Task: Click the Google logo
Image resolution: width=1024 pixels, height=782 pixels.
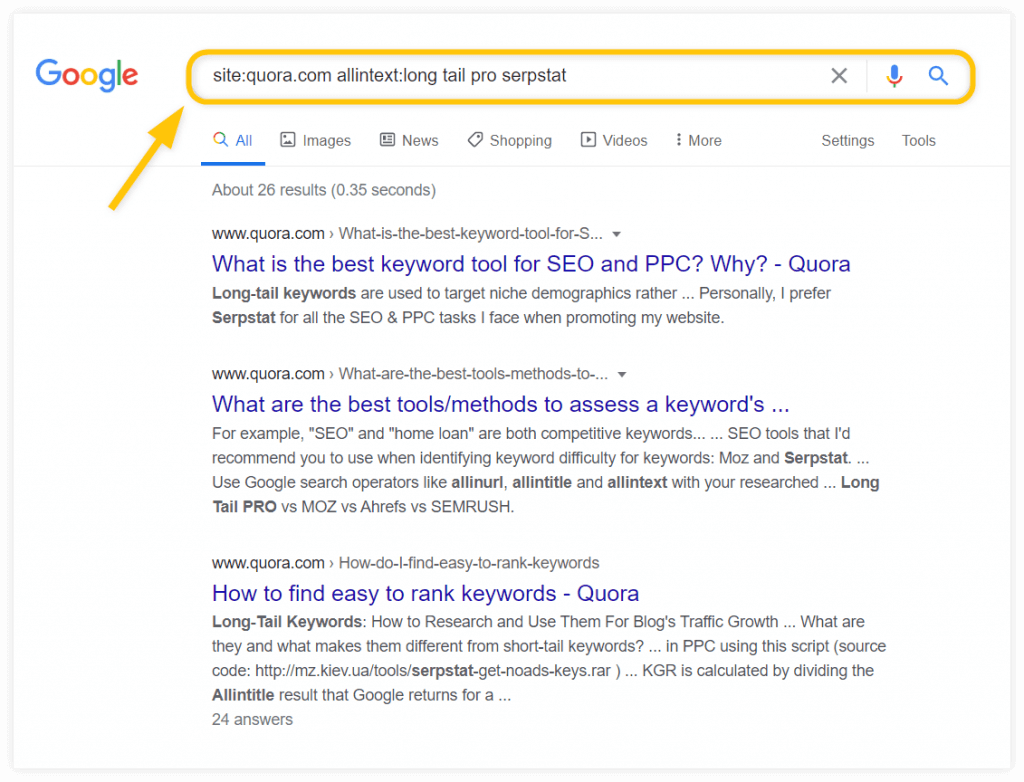Action: [x=86, y=75]
